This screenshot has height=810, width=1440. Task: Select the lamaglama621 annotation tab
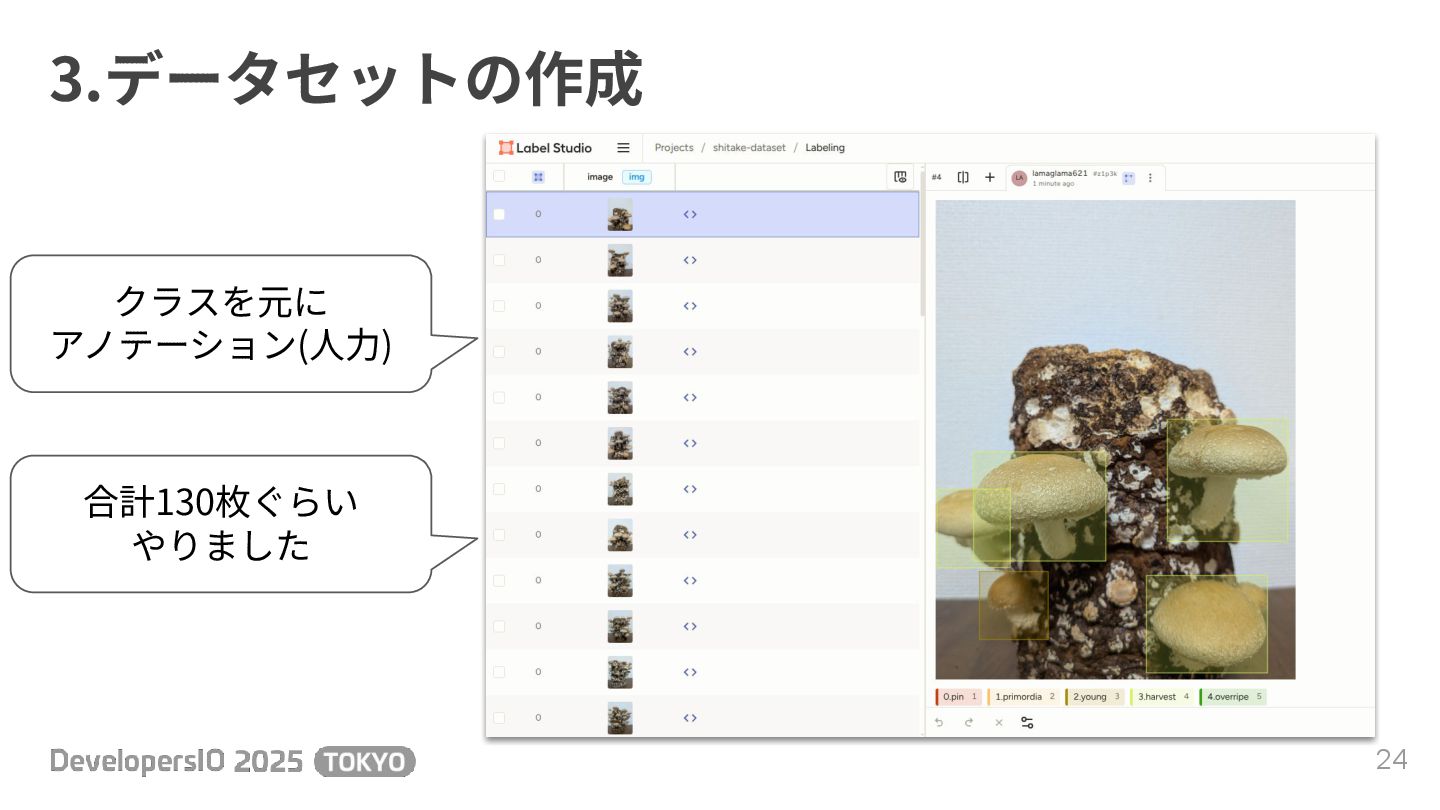tap(1086, 178)
